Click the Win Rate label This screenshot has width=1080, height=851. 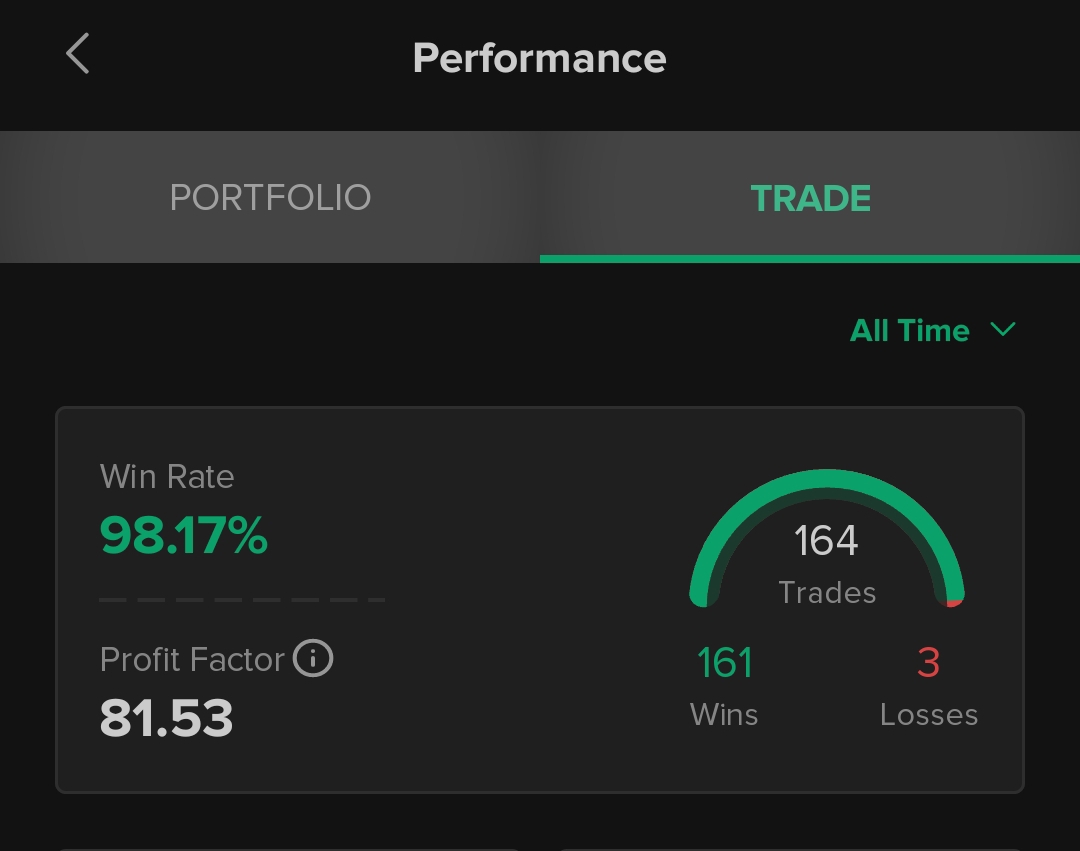(x=167, y=477)
